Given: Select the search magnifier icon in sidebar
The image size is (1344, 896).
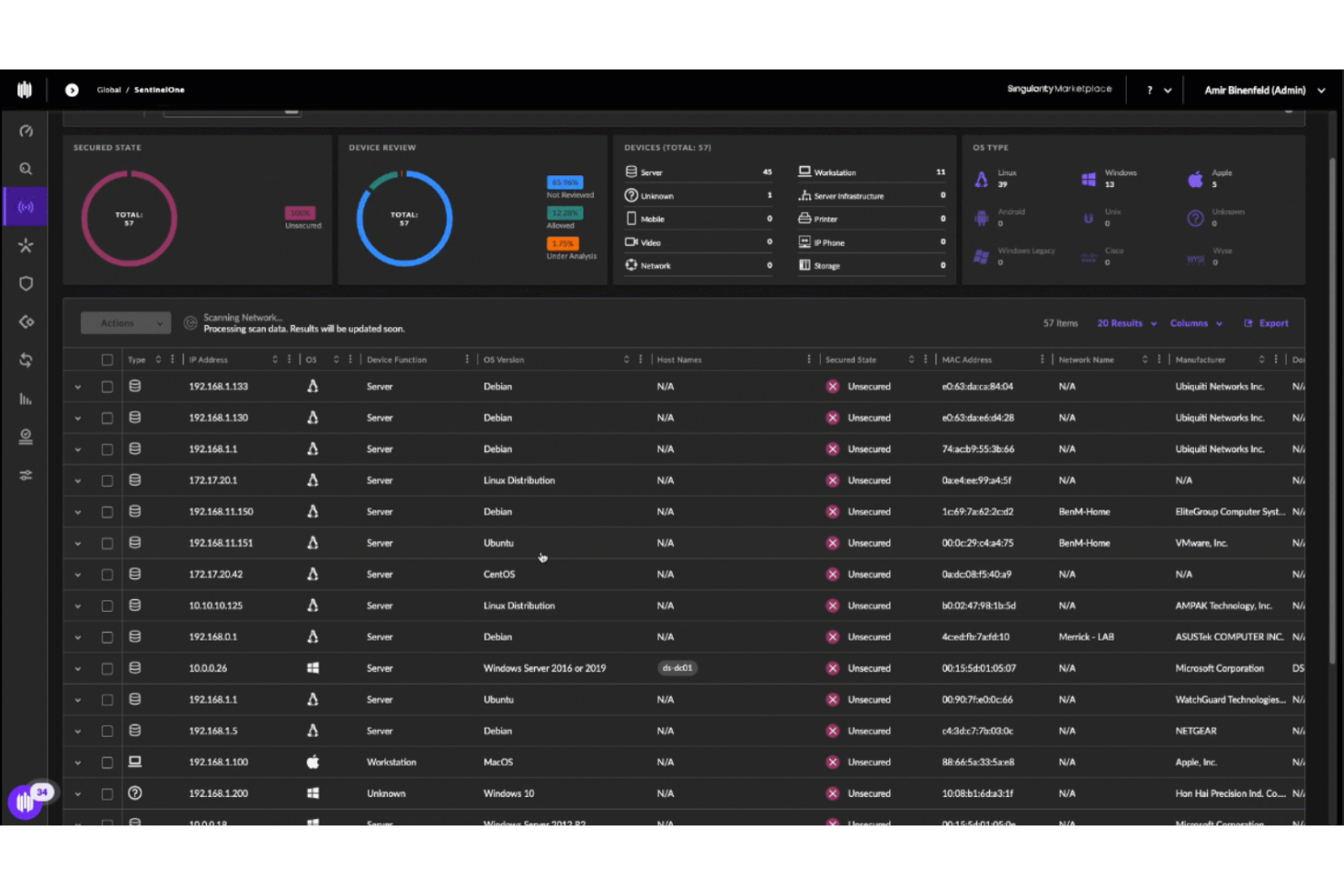Looking at the screenshot, I should (25, 168).
